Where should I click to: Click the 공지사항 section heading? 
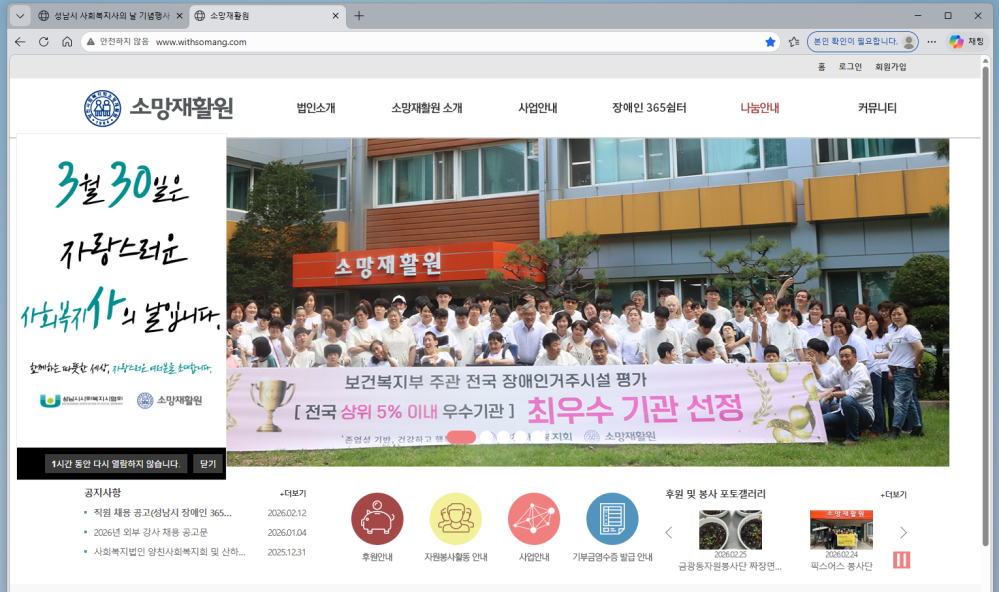click(103, 493)
